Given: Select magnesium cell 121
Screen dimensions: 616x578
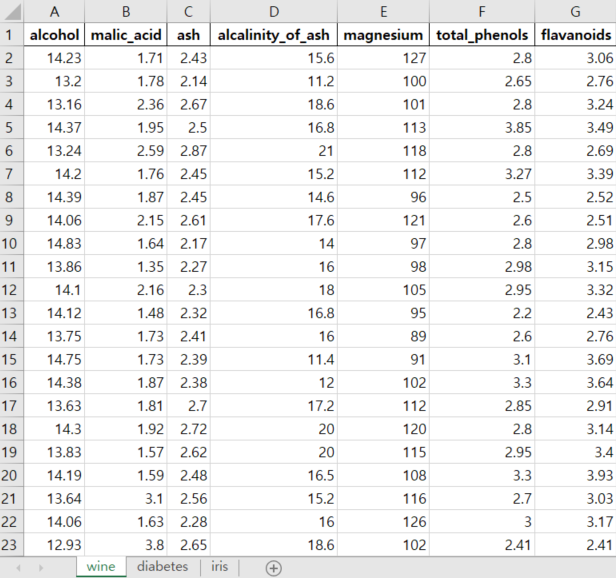Looking at the screenshot, I should (x=383, y=220).
